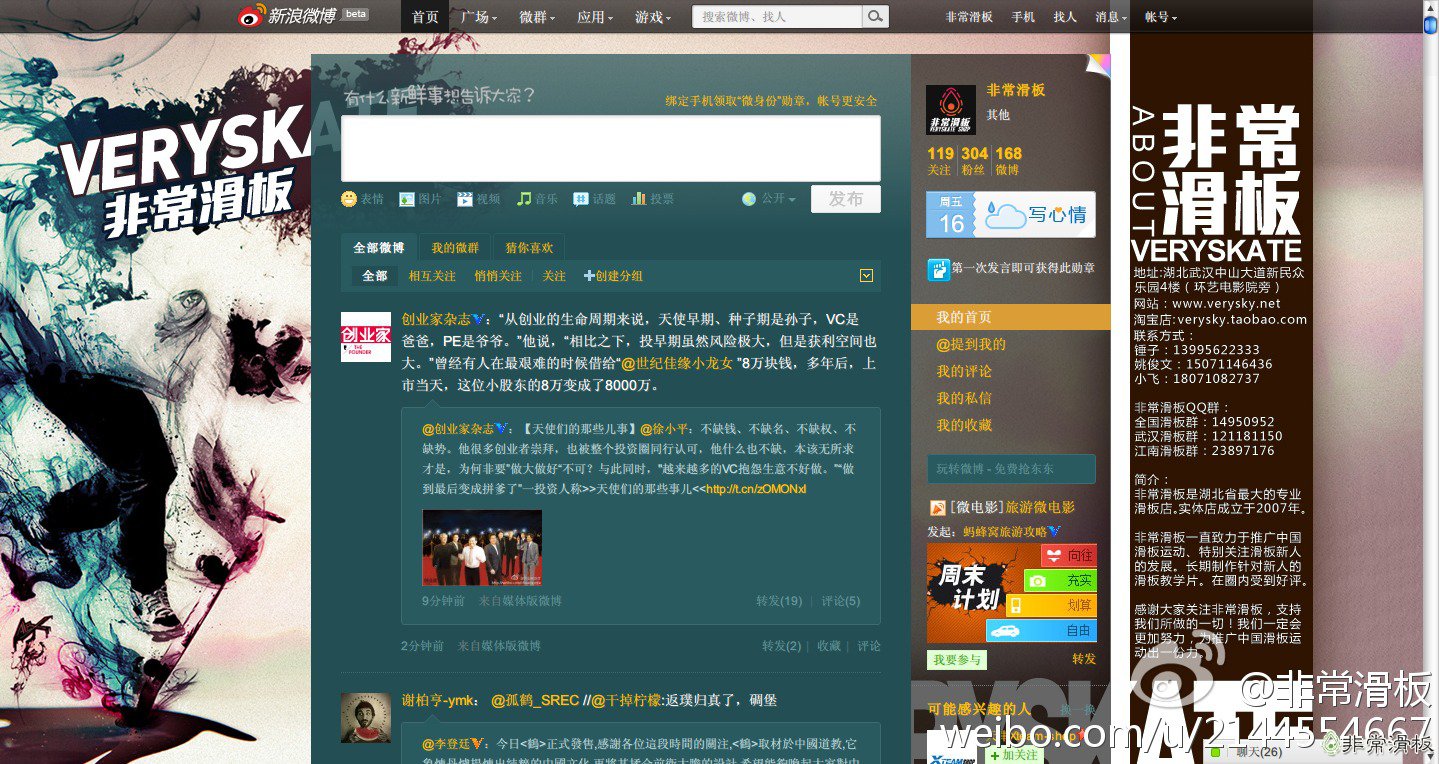Attach a picture with 图片
Screen dimensions: 1439x764
[x=420, y=199]
